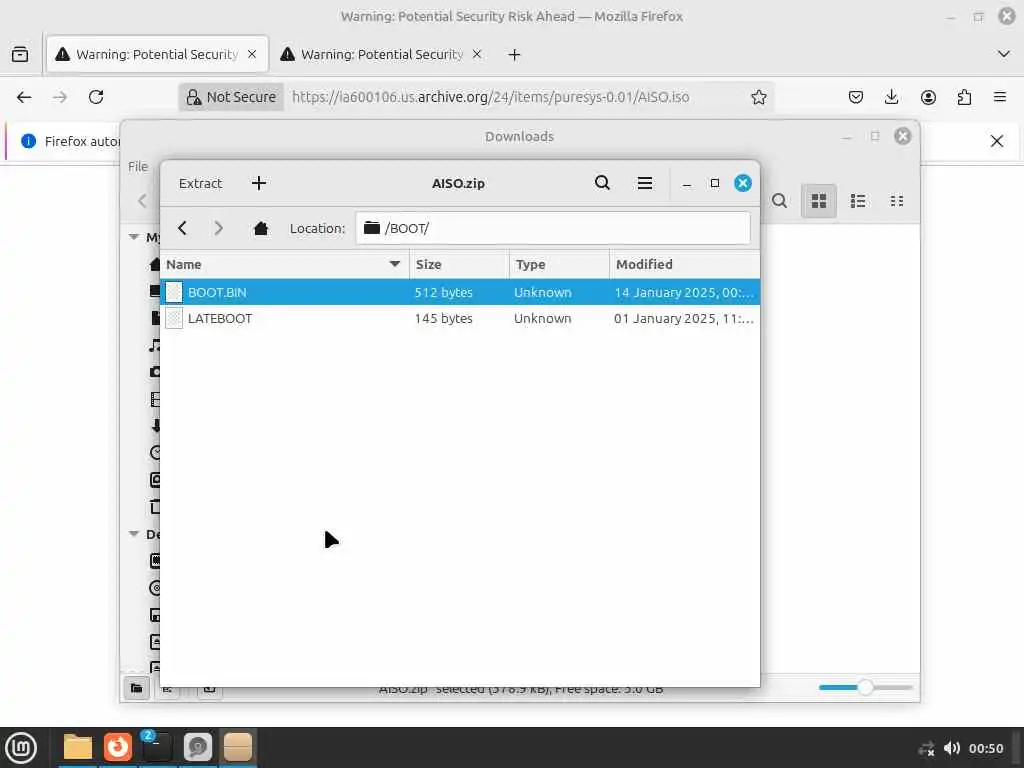Click the 145 bytes size cell
The height and width of the screenshot is (768, 1024).
pyautogui.click(x=443, y=319)
